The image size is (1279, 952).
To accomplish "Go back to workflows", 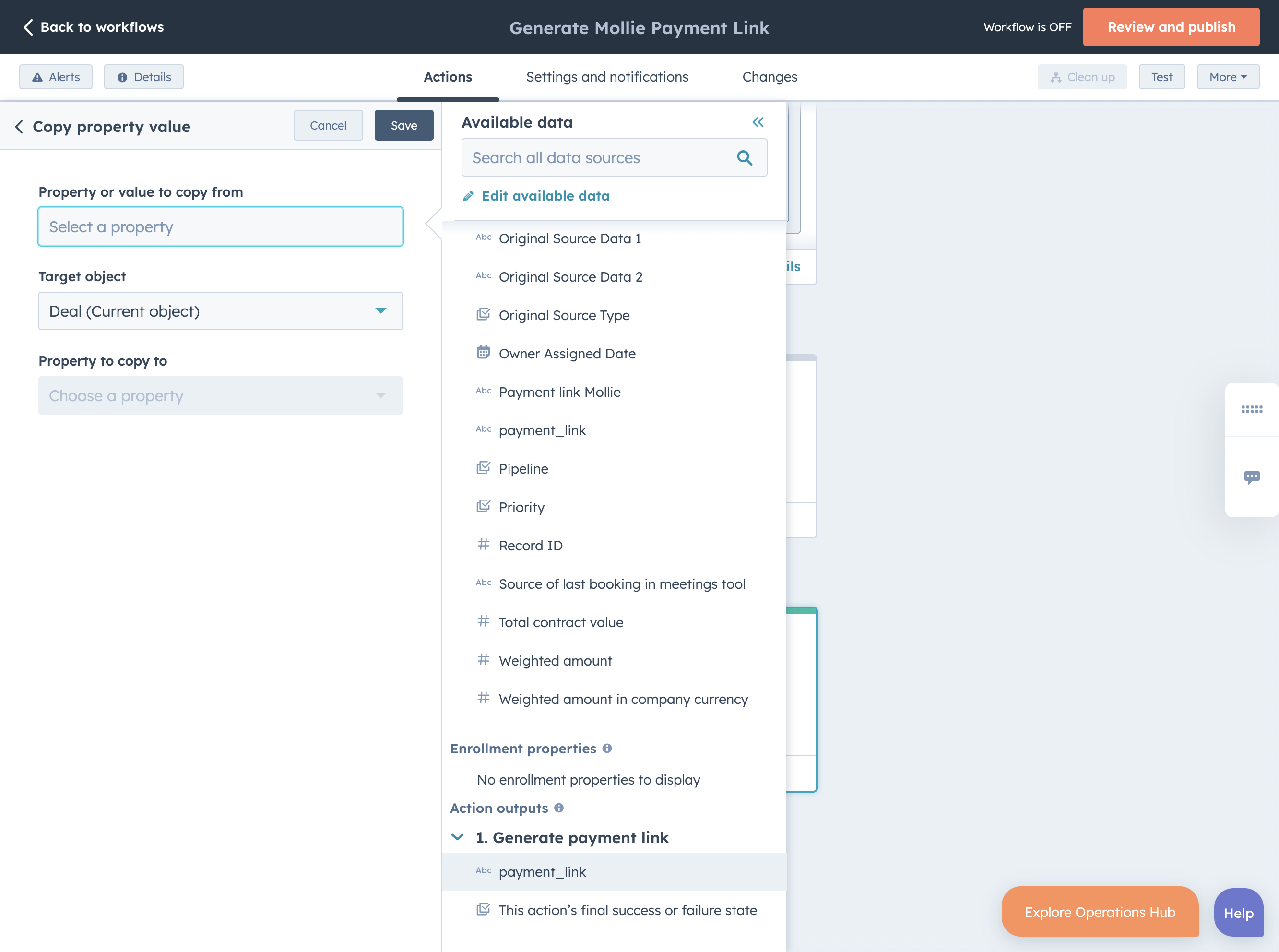I will coord(94,27).
